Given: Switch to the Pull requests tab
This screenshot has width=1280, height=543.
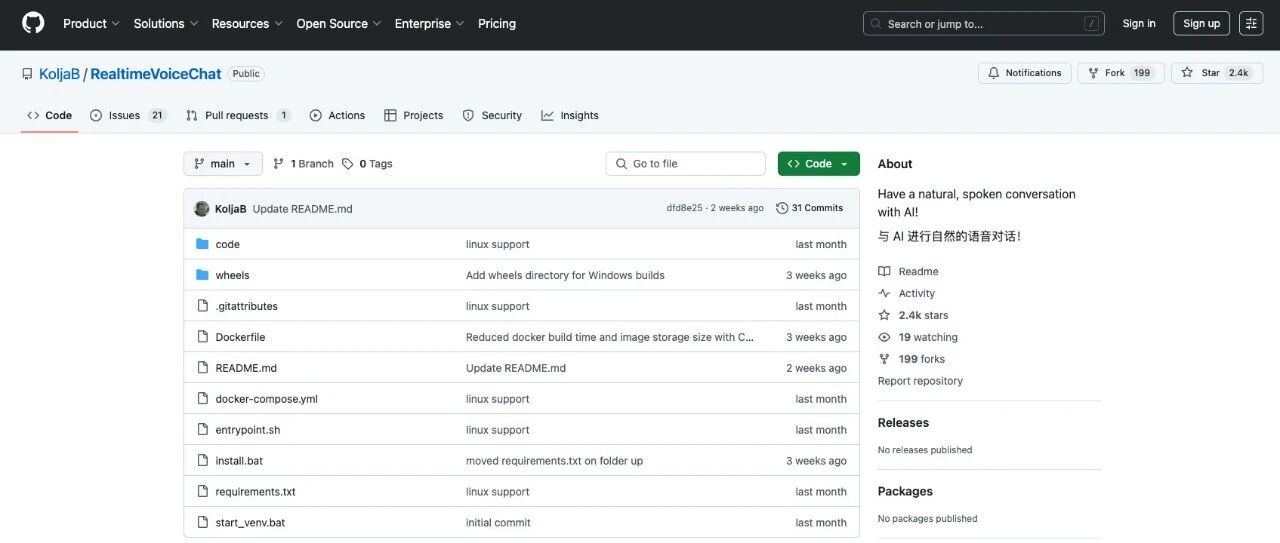Looking at the screenshot, I should (238, 116).
